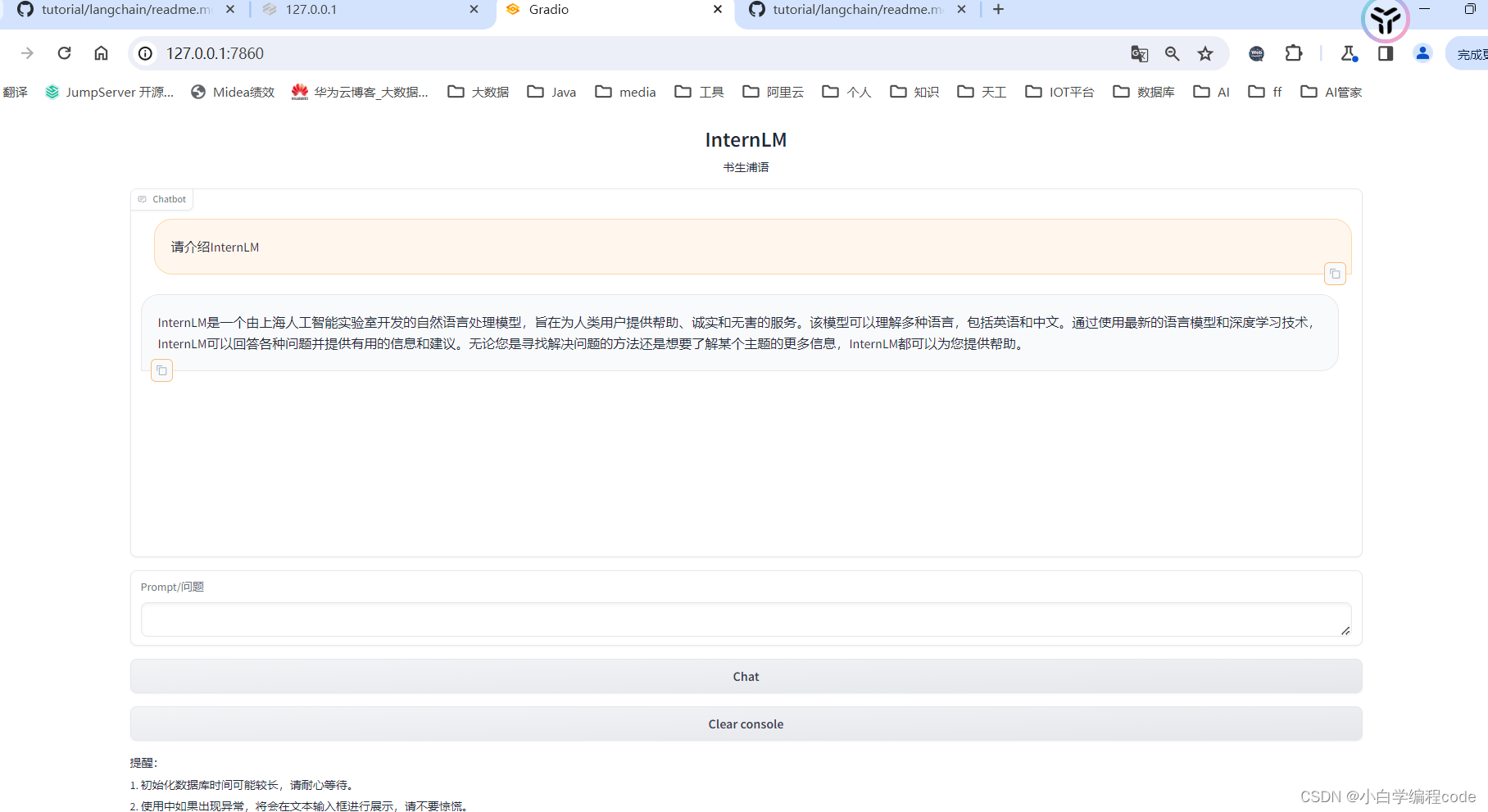Image resolution: width=1488 pixels, height=812 pixels.
Task: Go to browser home page
Action: (x=101, y=53)
